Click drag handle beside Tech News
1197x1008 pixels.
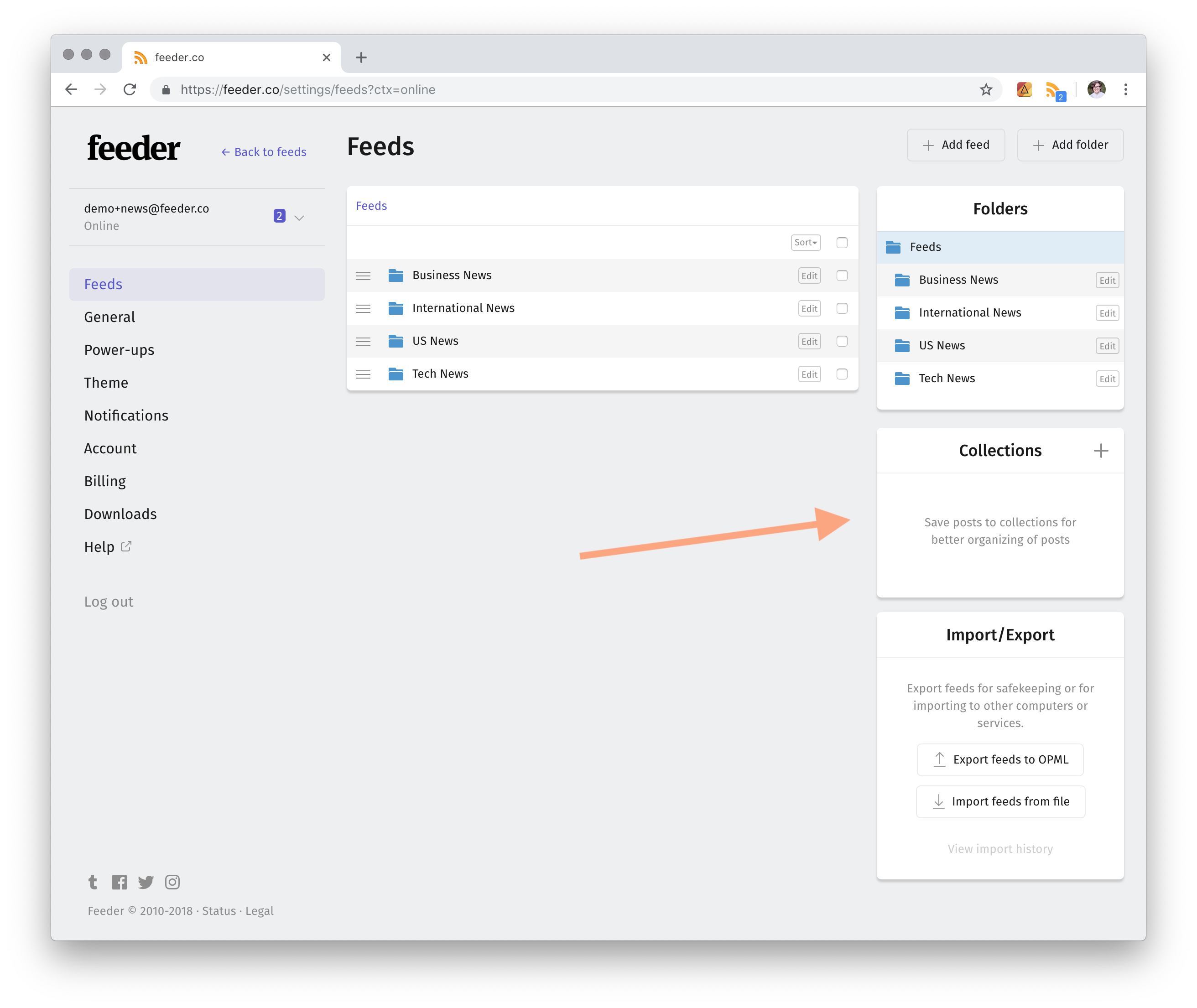click(x=363, y=374)
